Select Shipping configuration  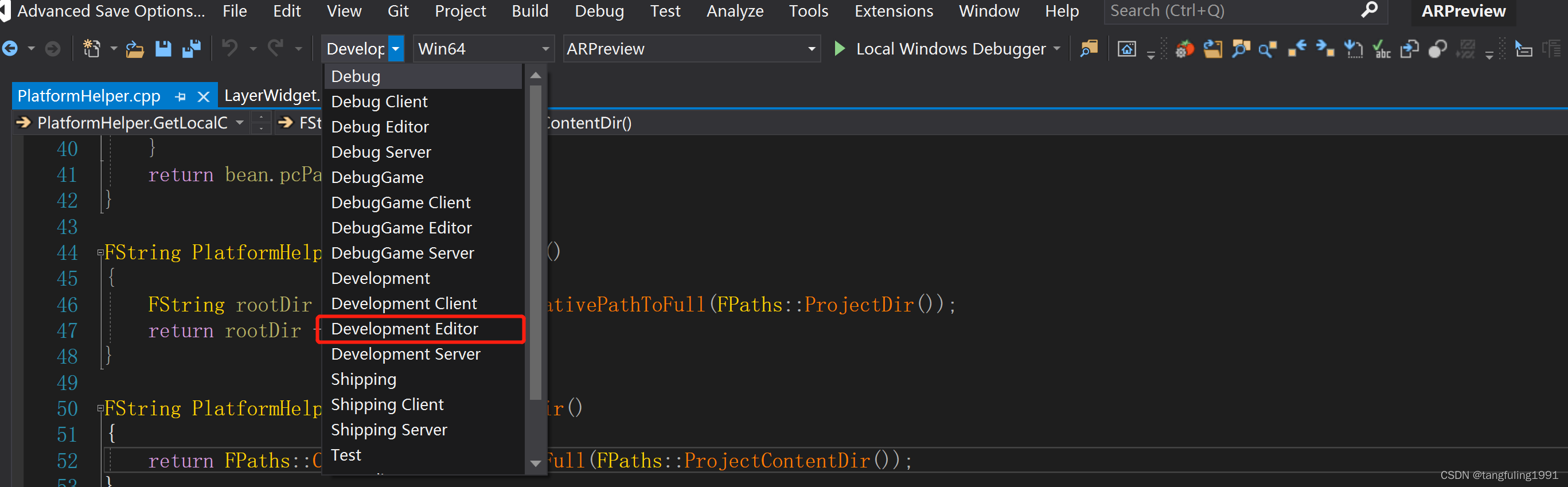coord(423,379)
